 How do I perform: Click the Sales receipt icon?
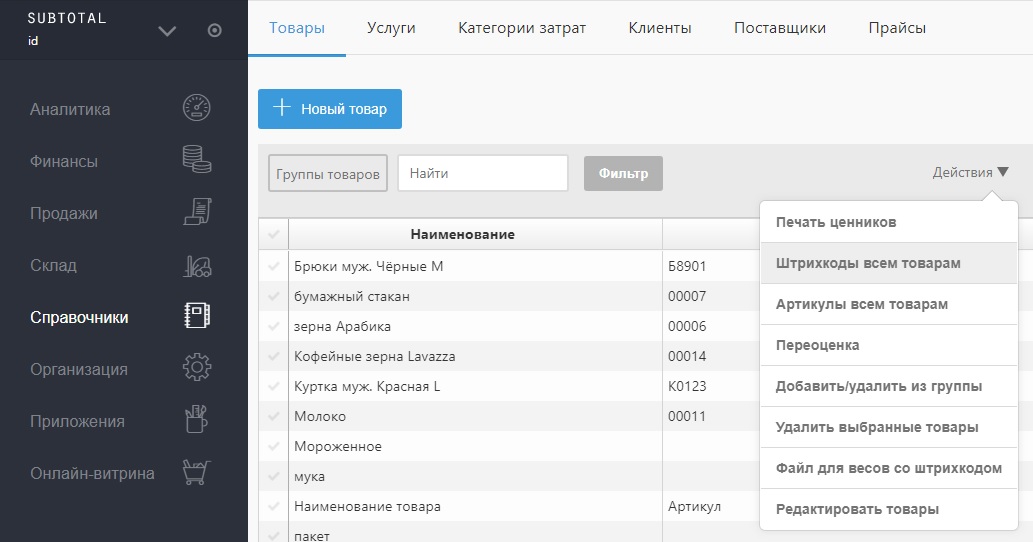197,211
